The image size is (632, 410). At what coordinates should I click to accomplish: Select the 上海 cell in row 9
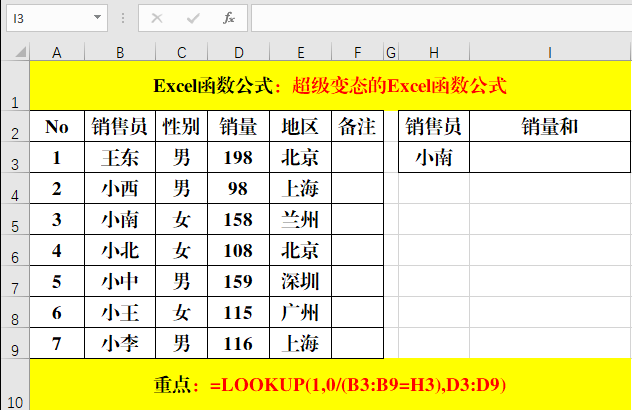click(301, 343)
